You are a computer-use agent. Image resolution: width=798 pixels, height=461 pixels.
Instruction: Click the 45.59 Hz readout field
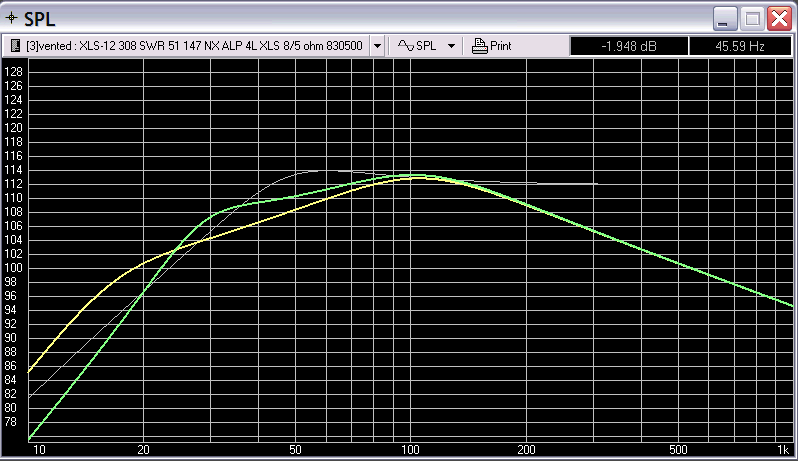(740, 46)
